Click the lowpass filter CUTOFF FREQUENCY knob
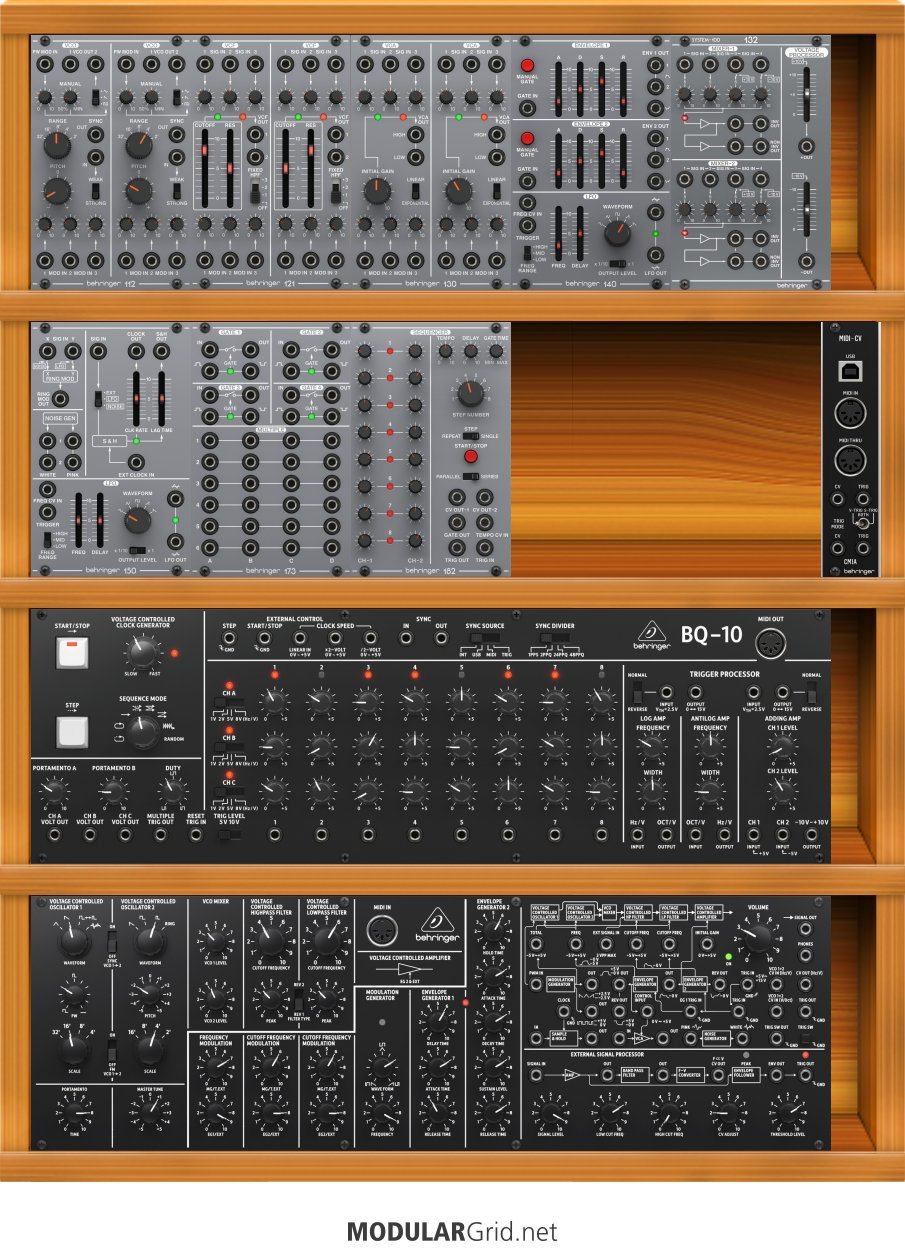This screenshot has width=905, height=1253. point(326,939)
